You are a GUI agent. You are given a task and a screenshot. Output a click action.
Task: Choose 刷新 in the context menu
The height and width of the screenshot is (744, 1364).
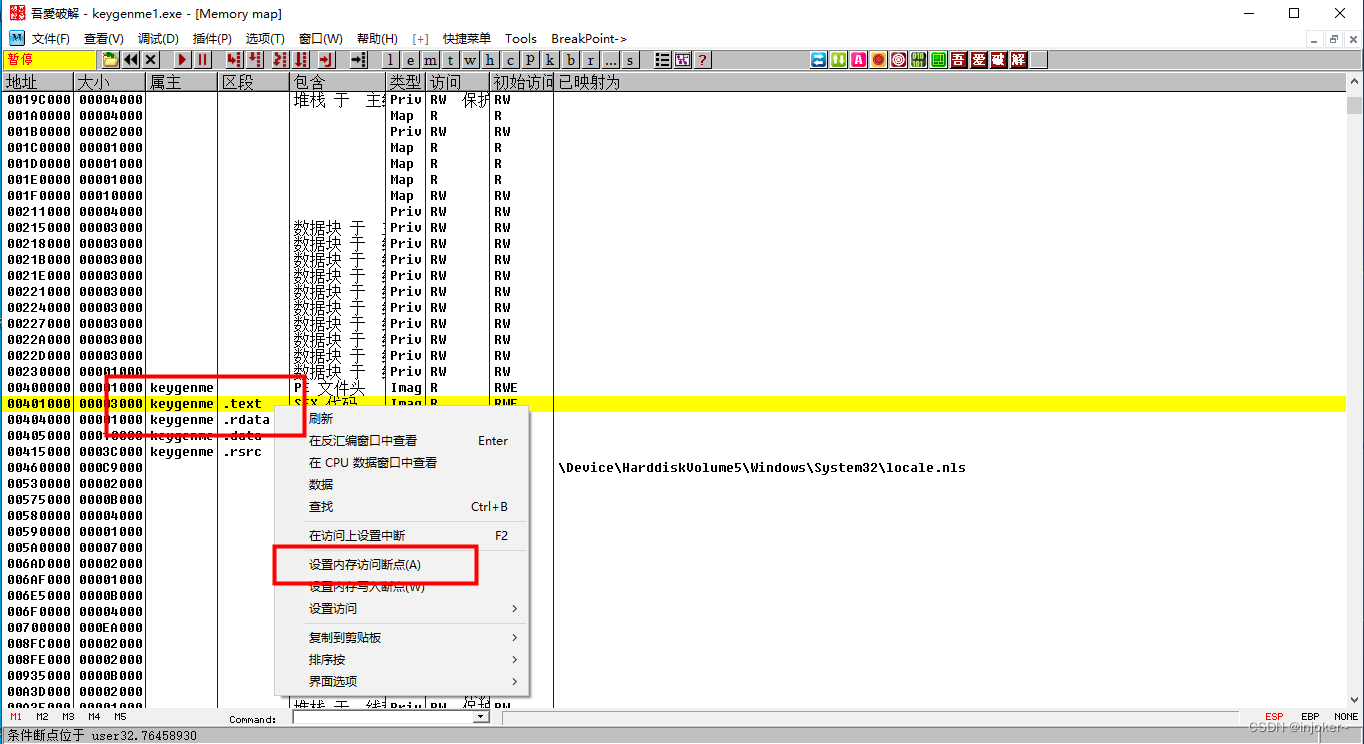(402, 419)
